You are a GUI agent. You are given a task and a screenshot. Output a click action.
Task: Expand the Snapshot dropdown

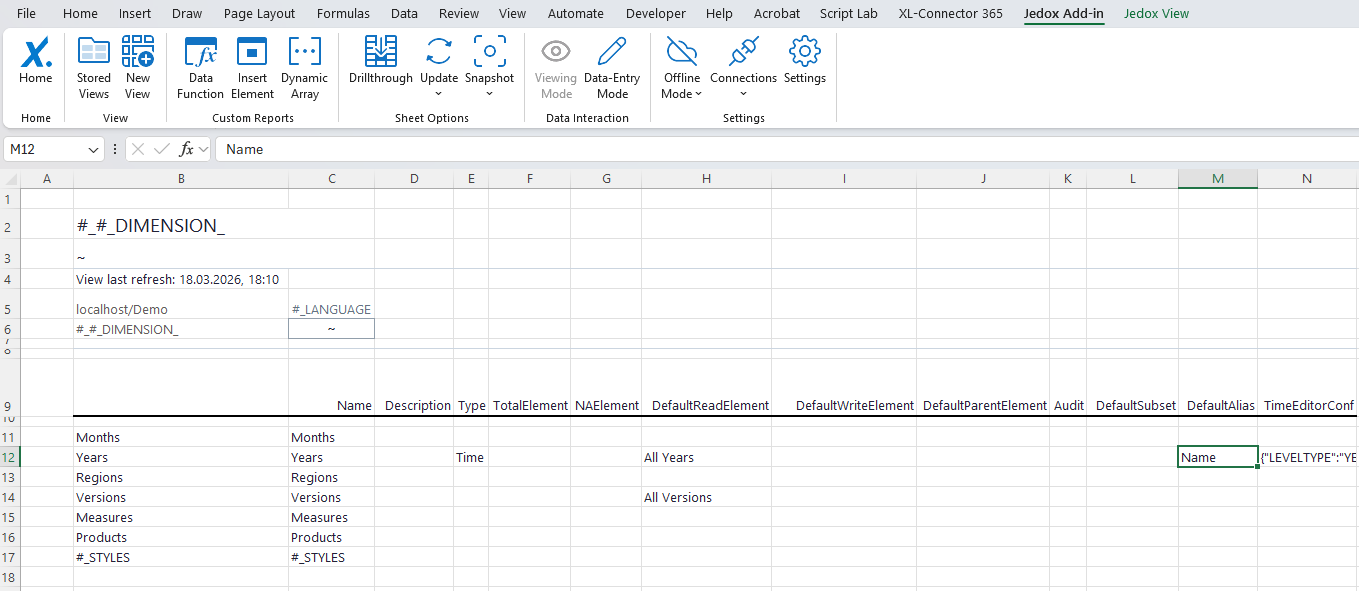pos(489,94)
